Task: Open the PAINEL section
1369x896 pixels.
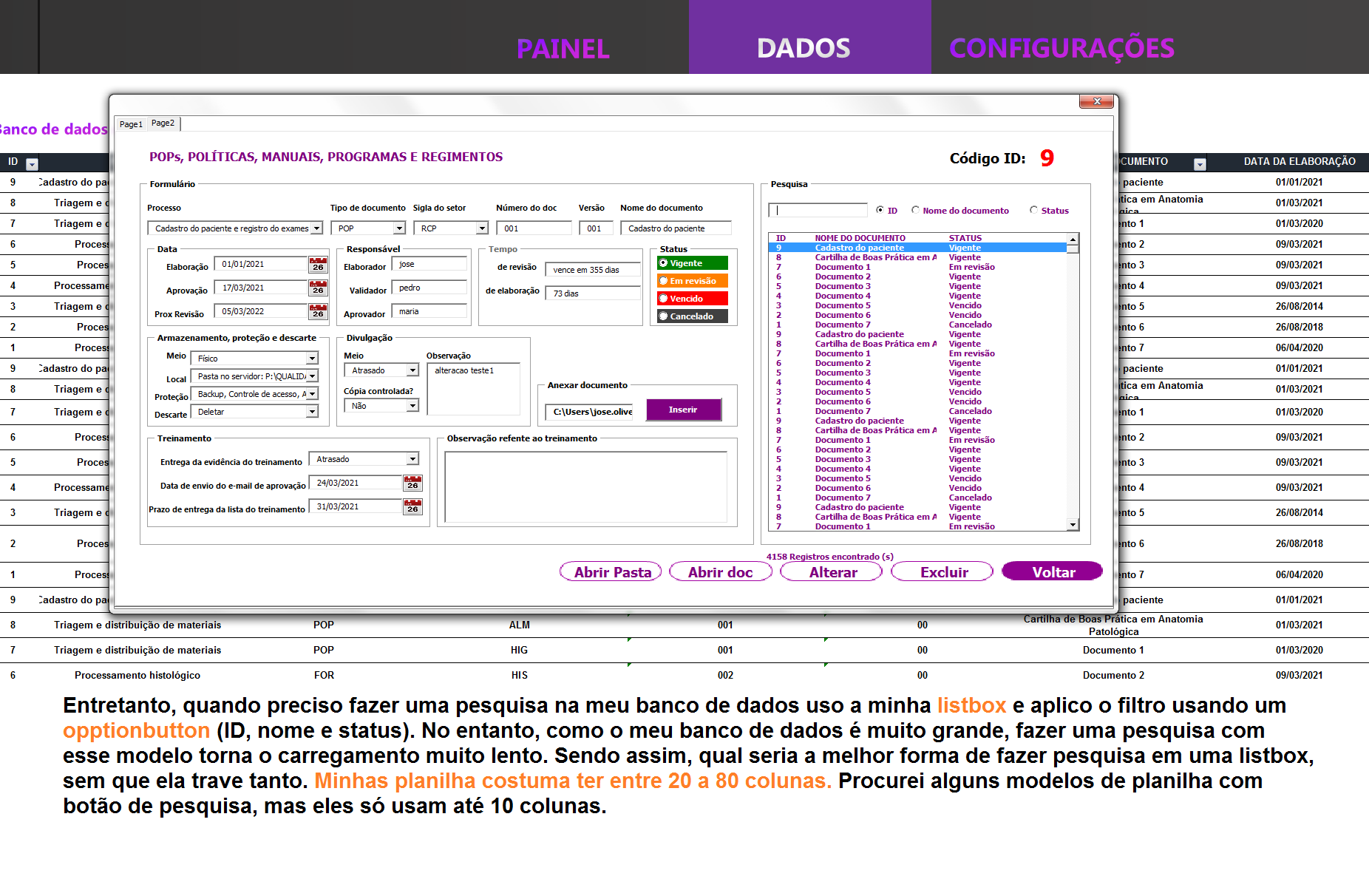Action: click(563, 49)
